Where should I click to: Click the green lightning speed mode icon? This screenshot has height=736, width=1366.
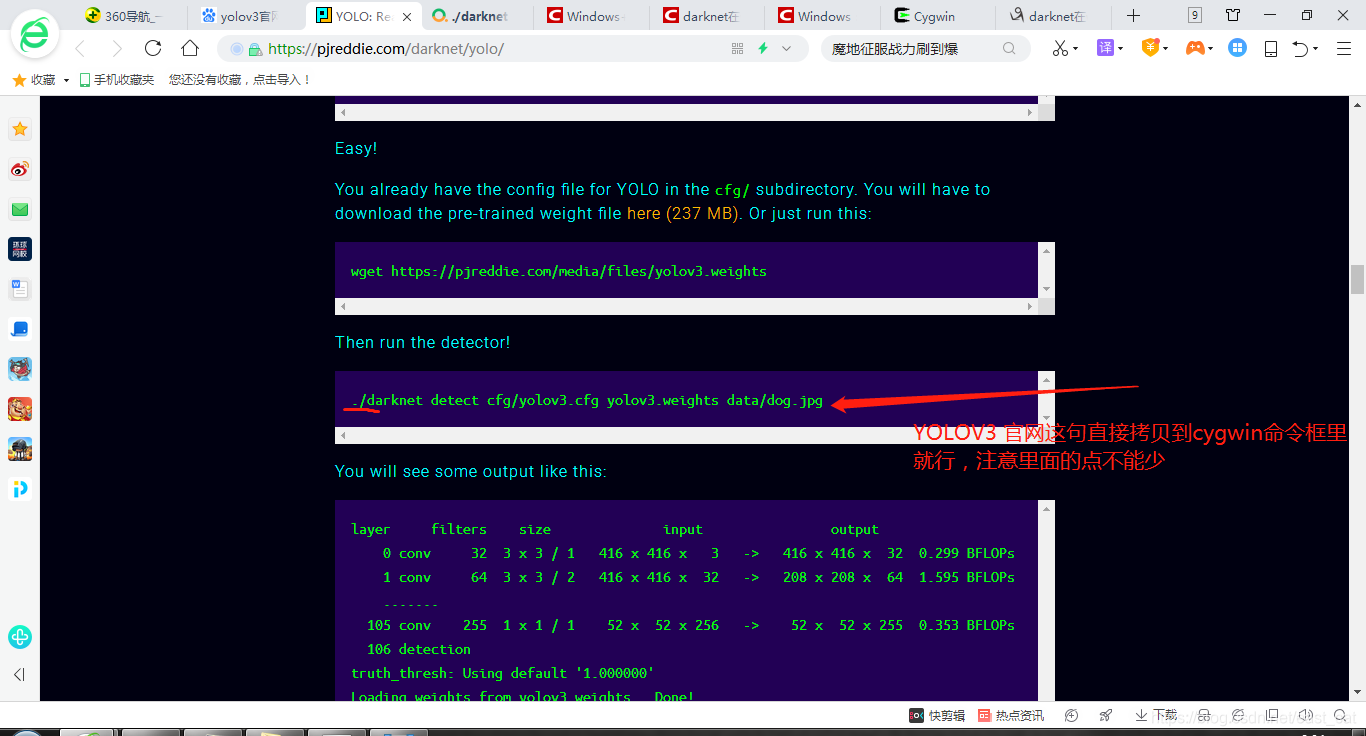[763, 48]
